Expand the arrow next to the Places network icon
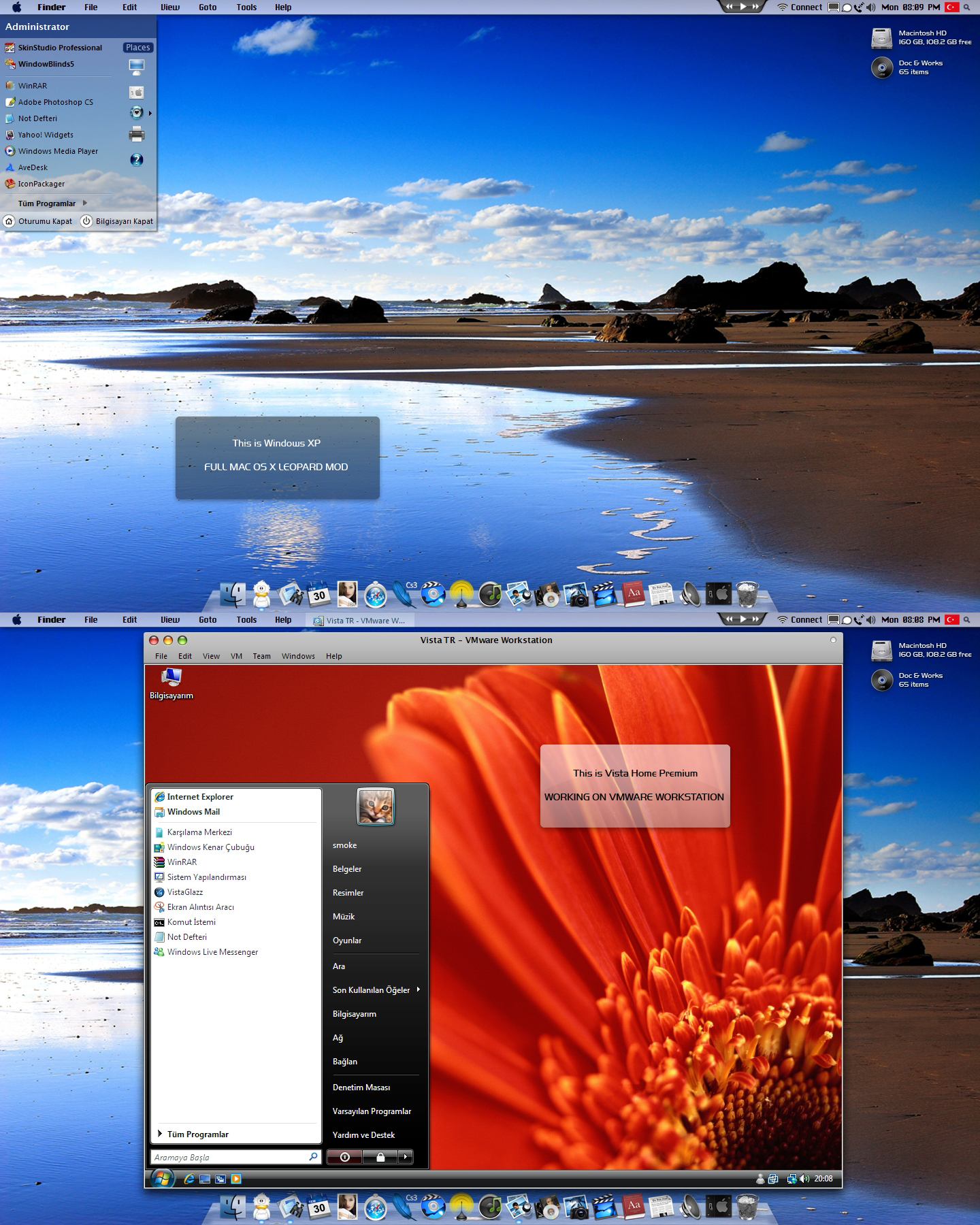Image resolution: width=980 pixels, height=1225 pixels. [x=150, y=113]
